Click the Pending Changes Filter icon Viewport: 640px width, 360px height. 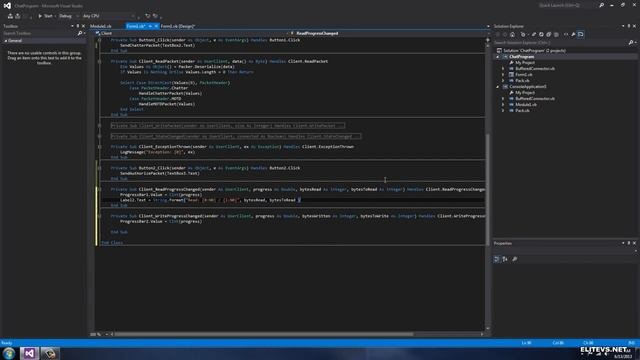tap(523, 35)
